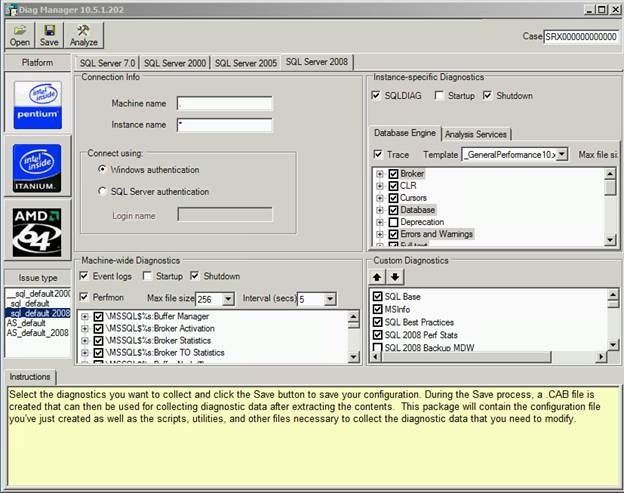The height and width of the screenshot is (493, 624).
Task: Expand the Buffer Manager counter node
Action: 85,317
